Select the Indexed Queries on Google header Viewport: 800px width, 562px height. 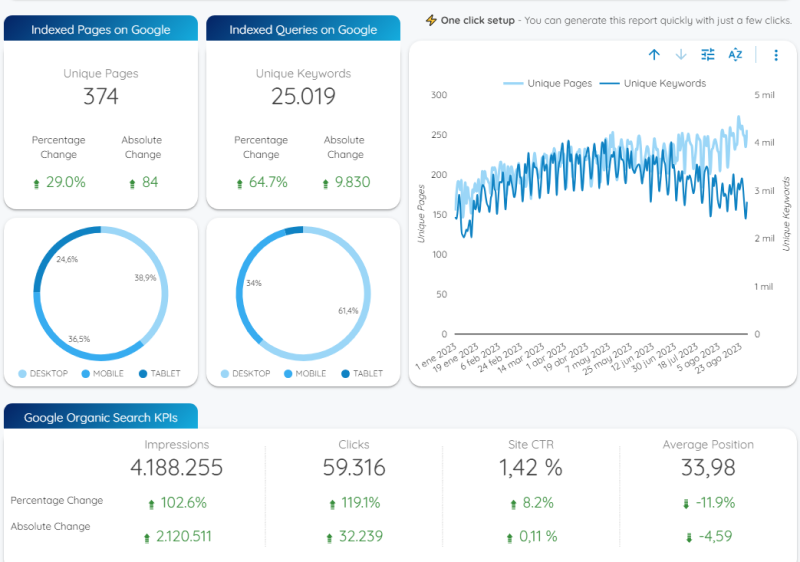click(x=303, y=29)
